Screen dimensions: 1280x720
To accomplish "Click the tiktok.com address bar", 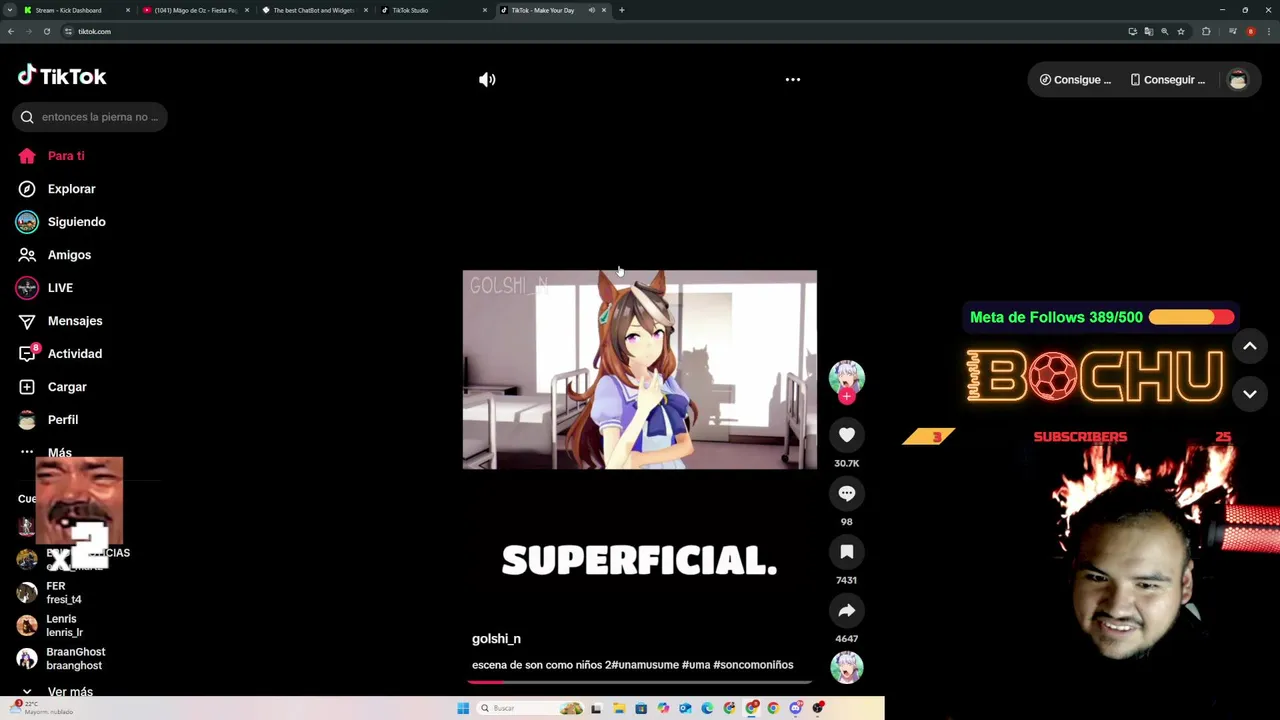I will click(x=590, y=31).
